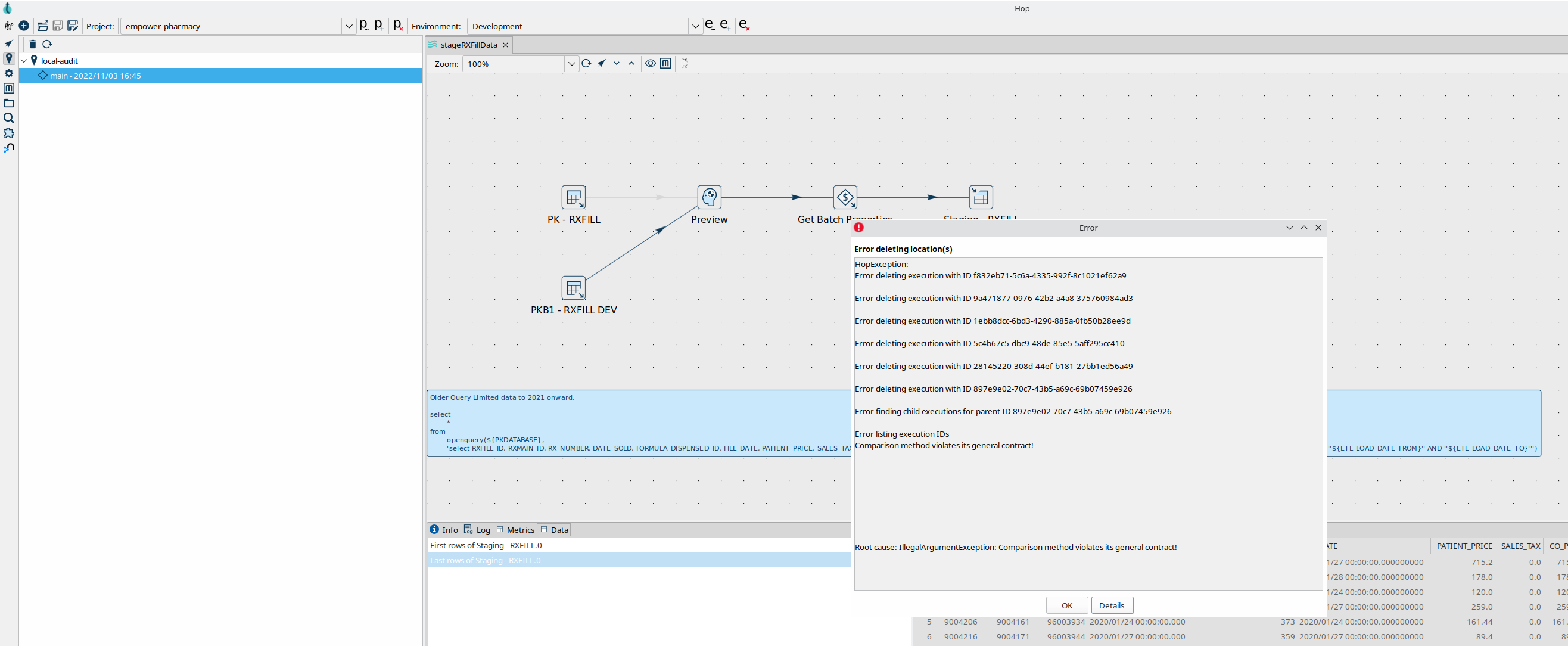Open the file explorer perspective icon

click(x=8, y=104)
